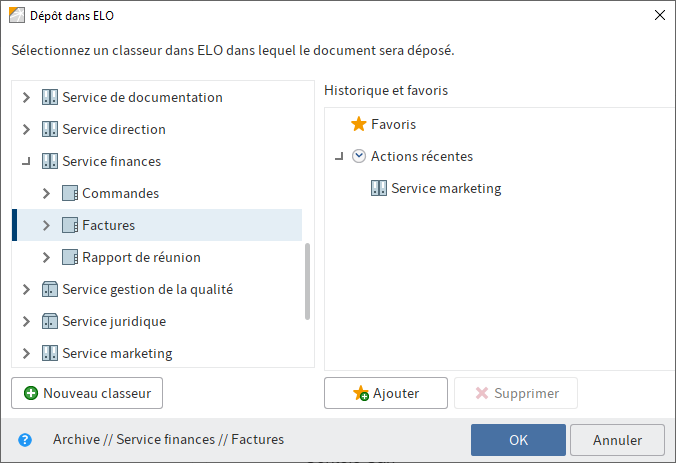
Task: Collapse Service finances node
Action: coord(27,161)
